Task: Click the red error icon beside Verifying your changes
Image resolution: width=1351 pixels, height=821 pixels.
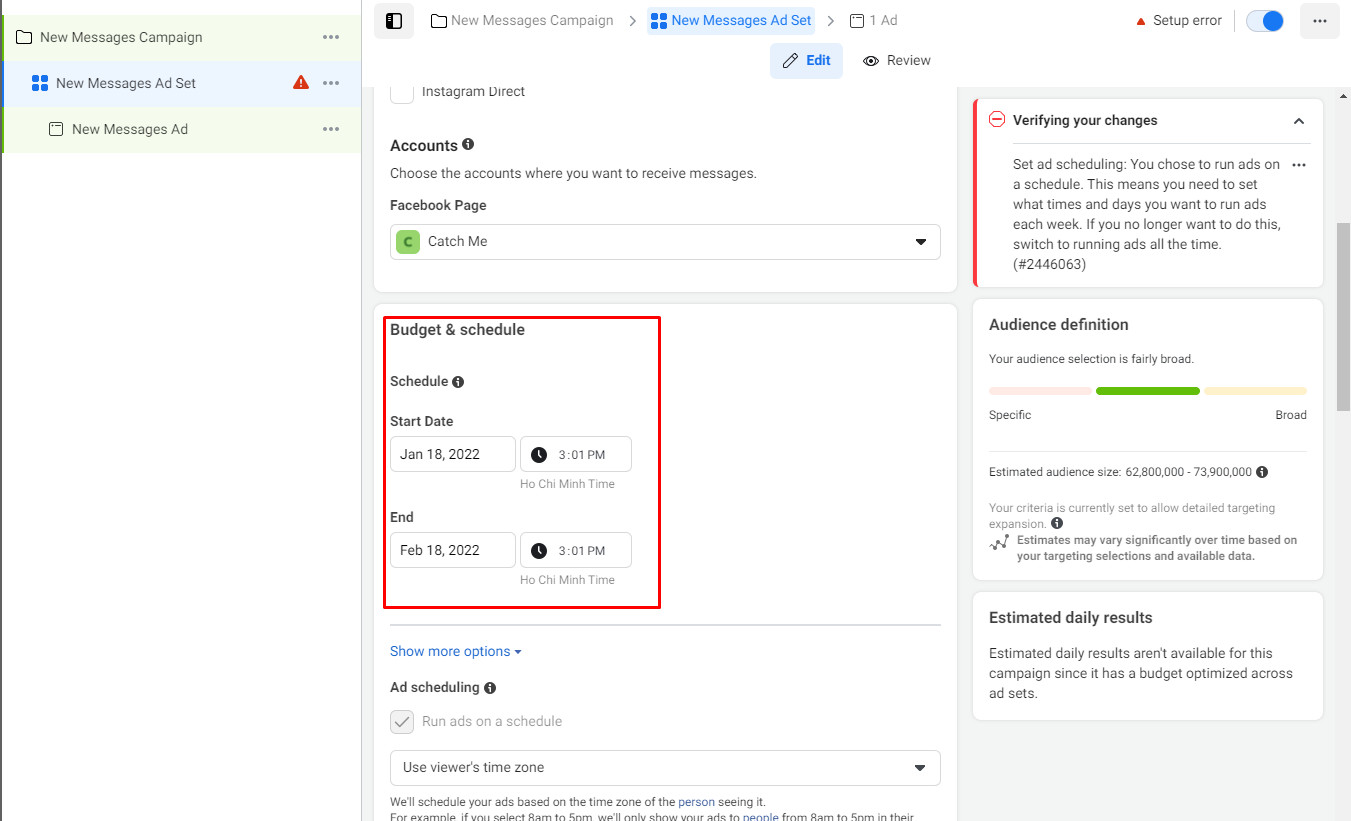Action: click(x=997, y=120)
